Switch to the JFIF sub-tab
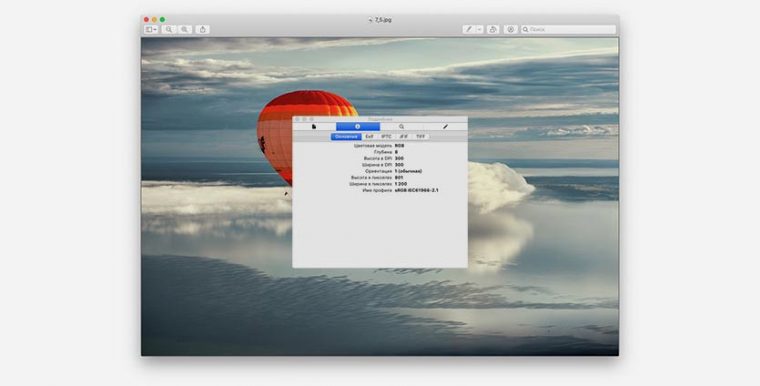The width and height of the screenshot is (760, 386). tap(403, 137)
